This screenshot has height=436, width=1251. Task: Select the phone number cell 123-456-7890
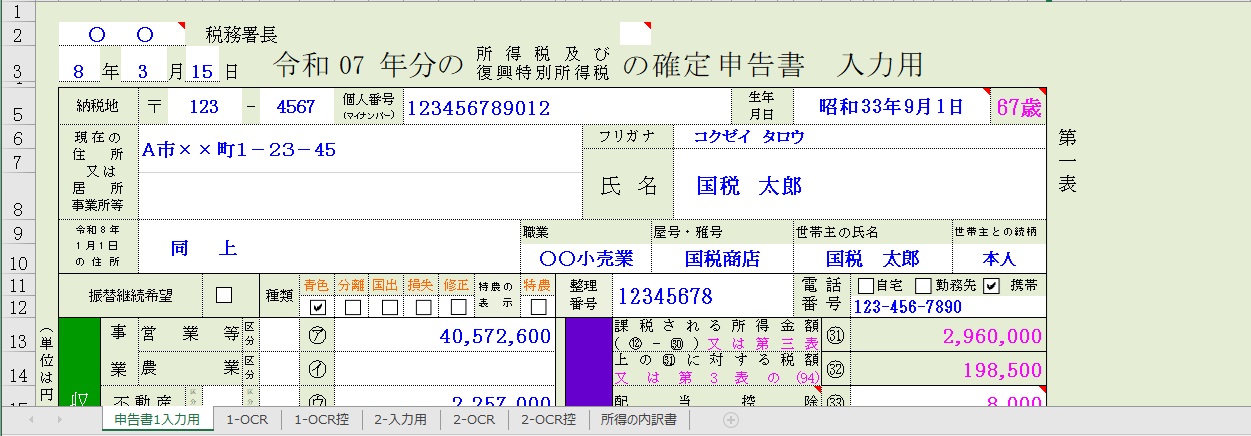pos(948,307)
